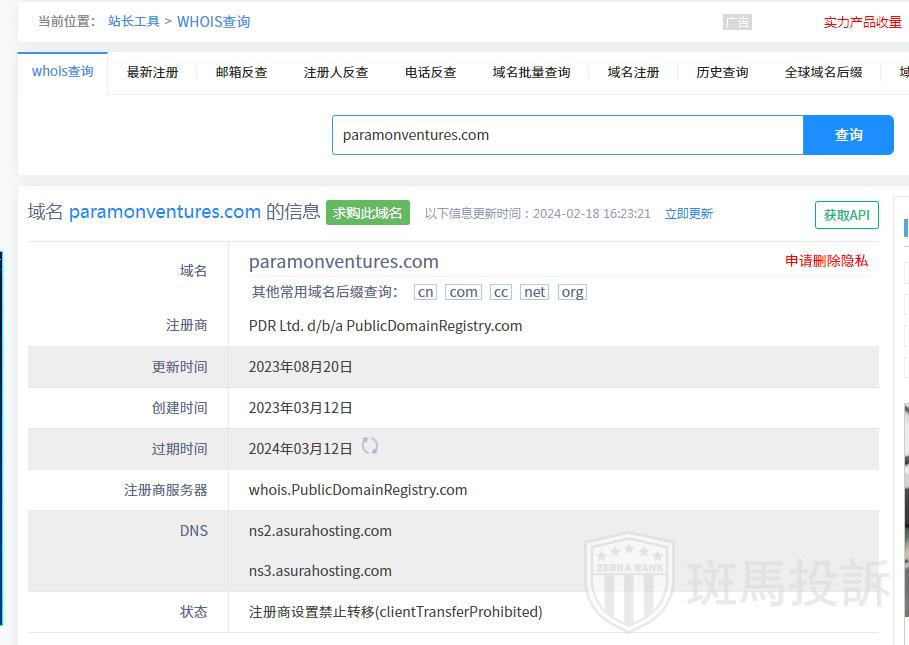This screenshot has height=645, width=909.
Task: Click the refresh icon beside expiration date
Action: (x=370, y=446)
